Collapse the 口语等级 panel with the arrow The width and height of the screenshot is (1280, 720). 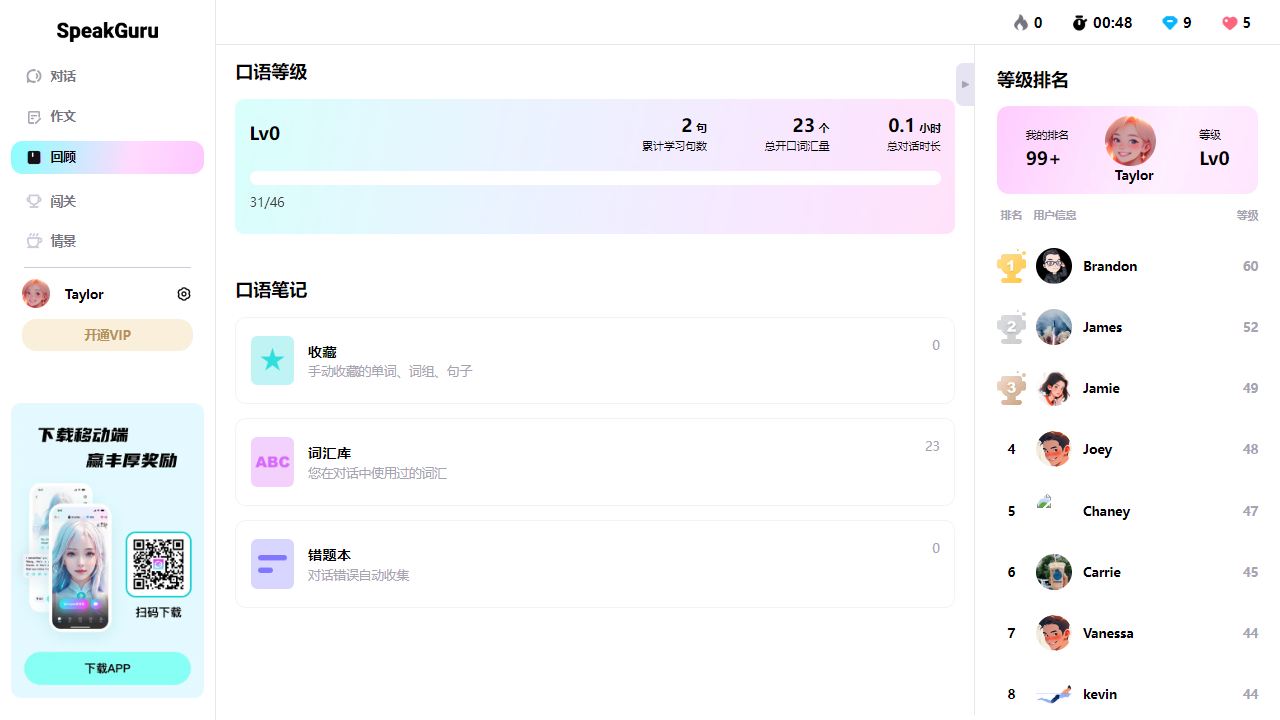pos(964,84)
